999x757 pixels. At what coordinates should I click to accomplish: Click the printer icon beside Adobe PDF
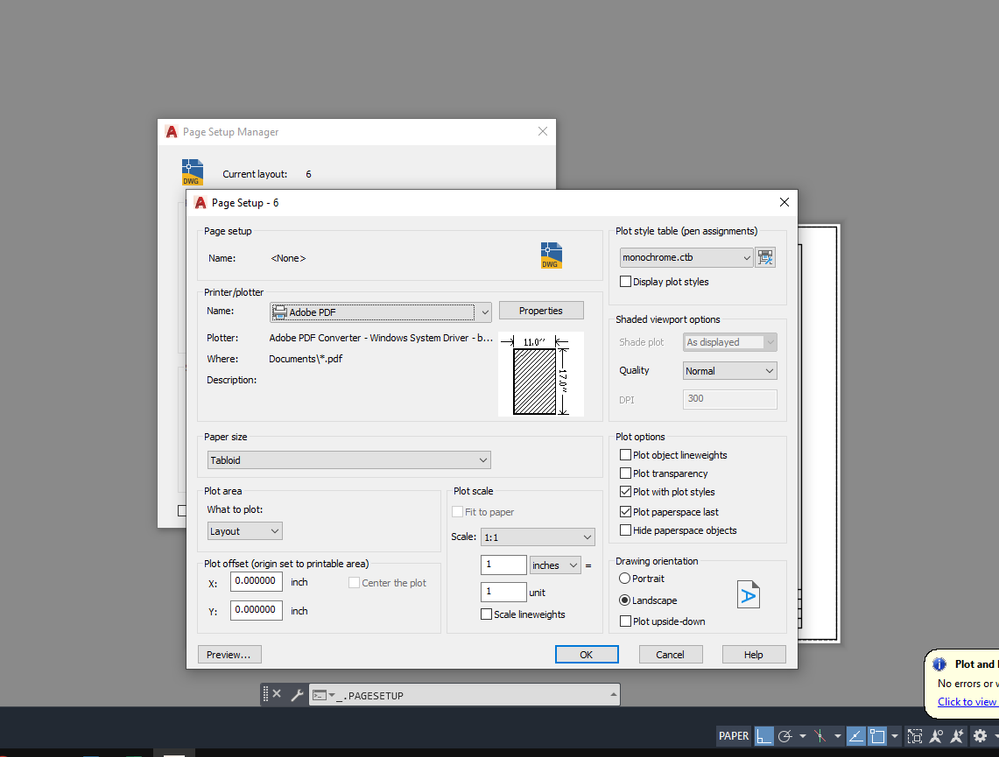coord(279,312)
